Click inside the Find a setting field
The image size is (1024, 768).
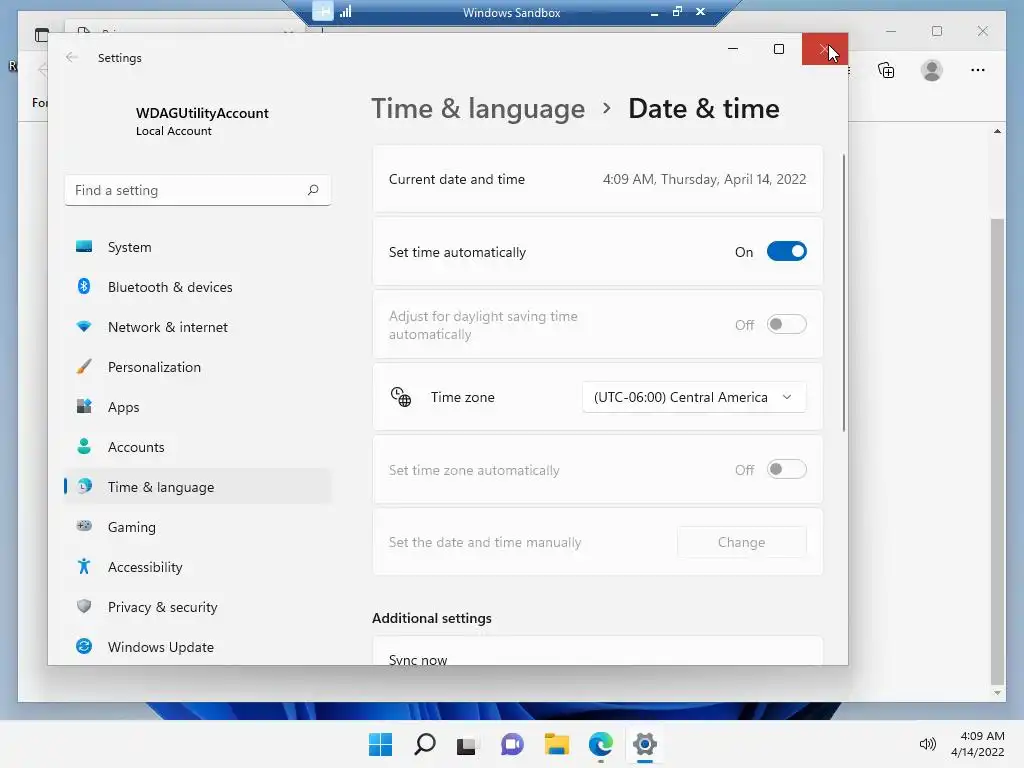[x=198, y=190]
